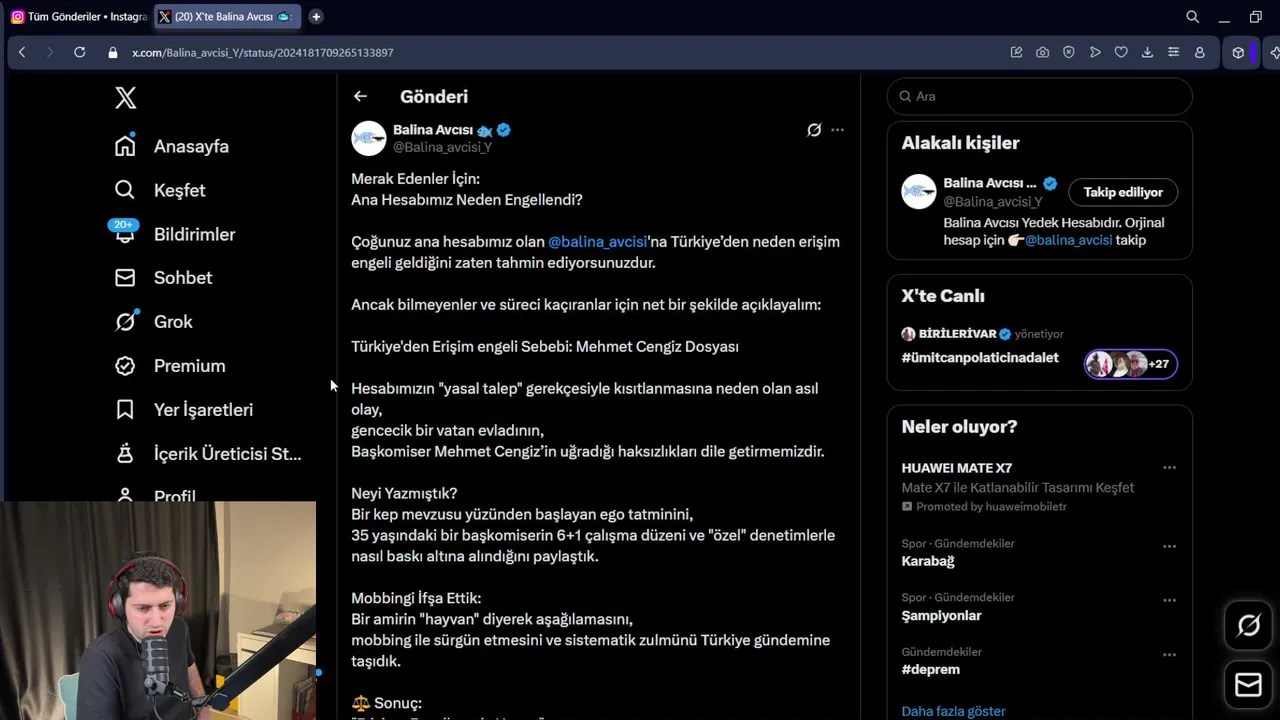Screen dimensions: 1280x720
Task: Click @balina_avcisi link in the profile bio
Action: 1068,240
